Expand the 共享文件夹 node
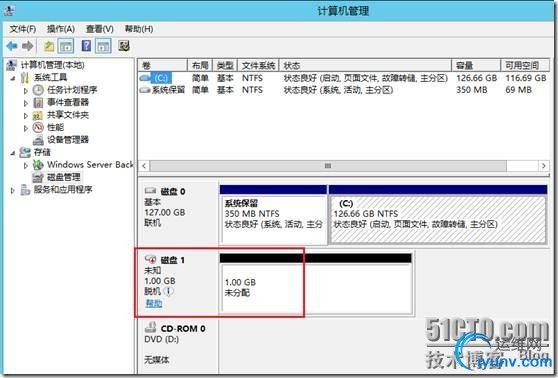 26,115
